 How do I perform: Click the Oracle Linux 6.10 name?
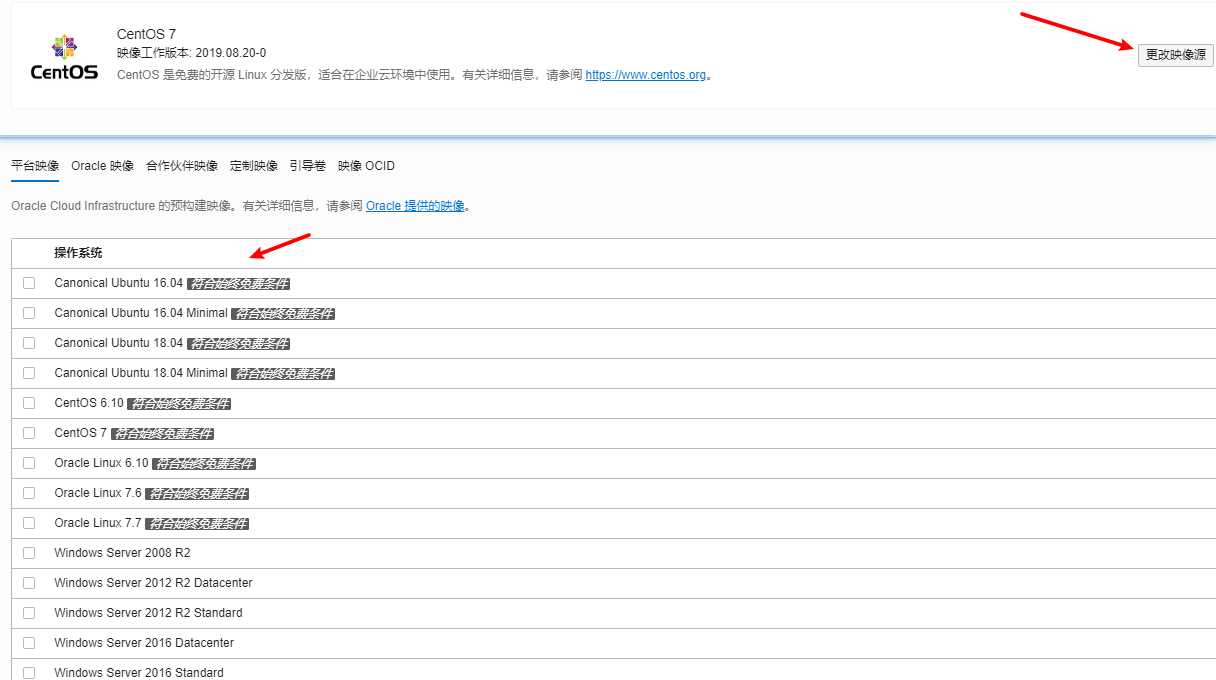point(101,463)
